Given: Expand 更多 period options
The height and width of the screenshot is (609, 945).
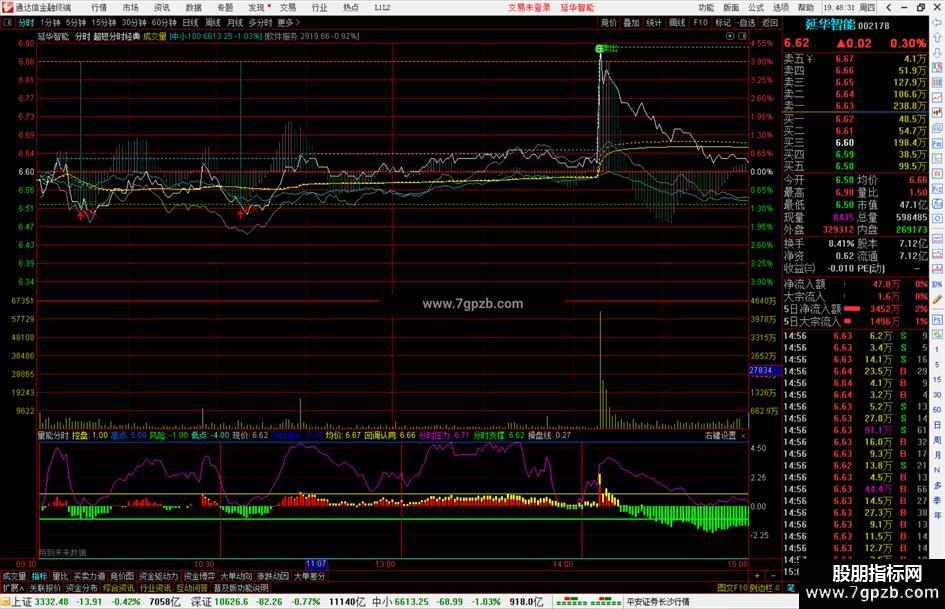Looking at the screenshot, I should (x=289, y=22).
